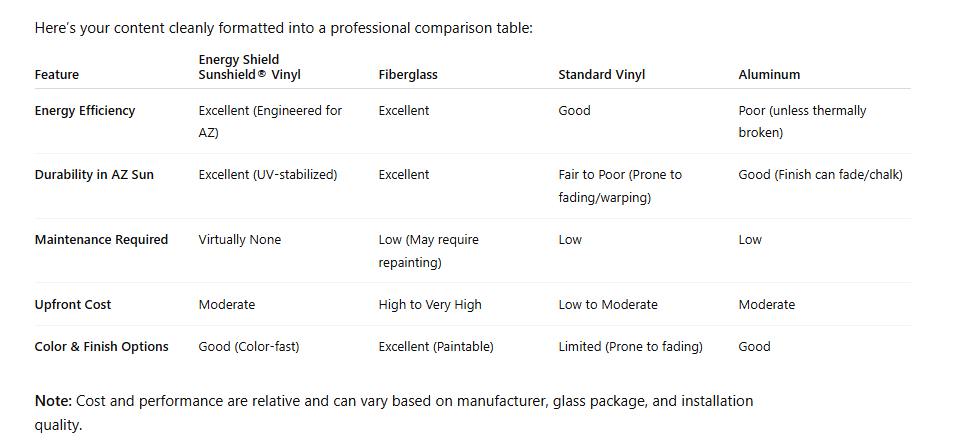Select the 'Aluminum' column header
This screenshot has width=968, height=441.
pos(769,75)
